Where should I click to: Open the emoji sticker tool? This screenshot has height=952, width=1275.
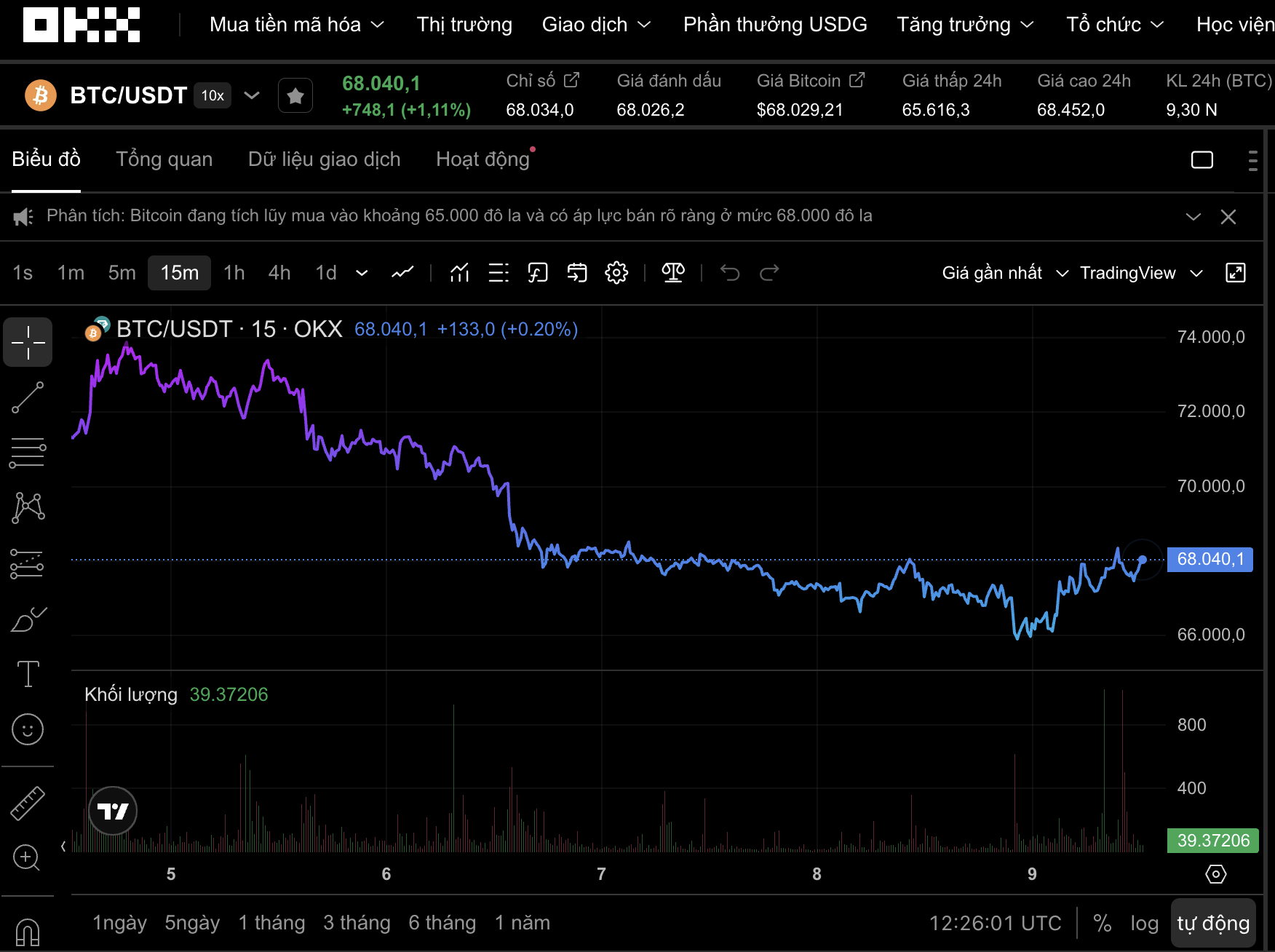point(28,729)
